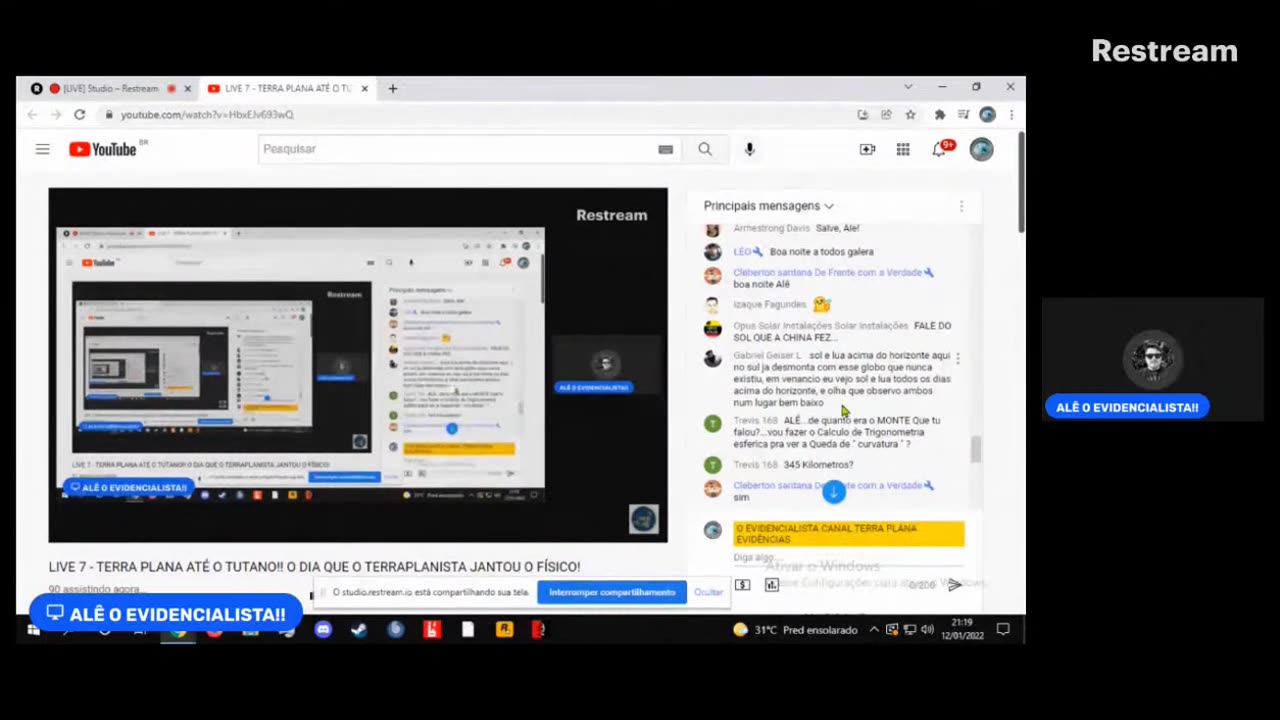This screenshot has width=1280, height=720.
Task: Click the volume speaker icon in system tray
Action: [x=927, y=629]
